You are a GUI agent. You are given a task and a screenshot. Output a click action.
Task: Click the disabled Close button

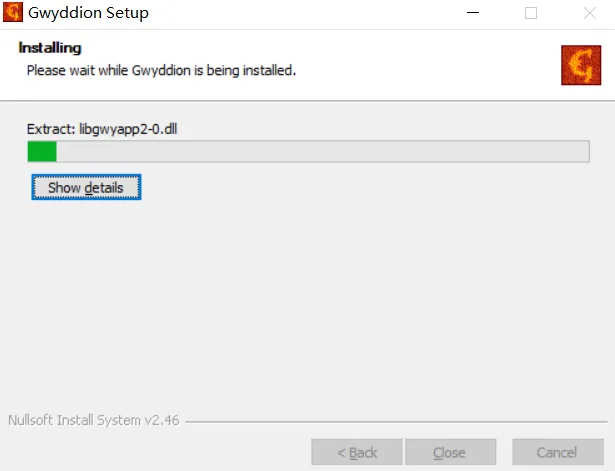click(450, 452)
